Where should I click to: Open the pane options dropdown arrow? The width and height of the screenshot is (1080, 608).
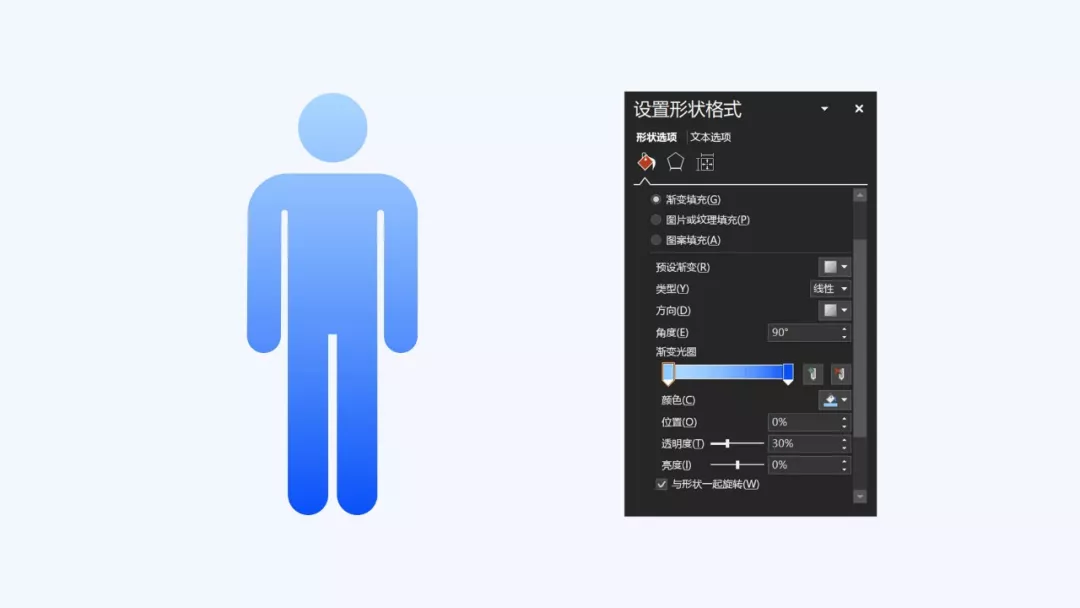[x=824, y=109]
